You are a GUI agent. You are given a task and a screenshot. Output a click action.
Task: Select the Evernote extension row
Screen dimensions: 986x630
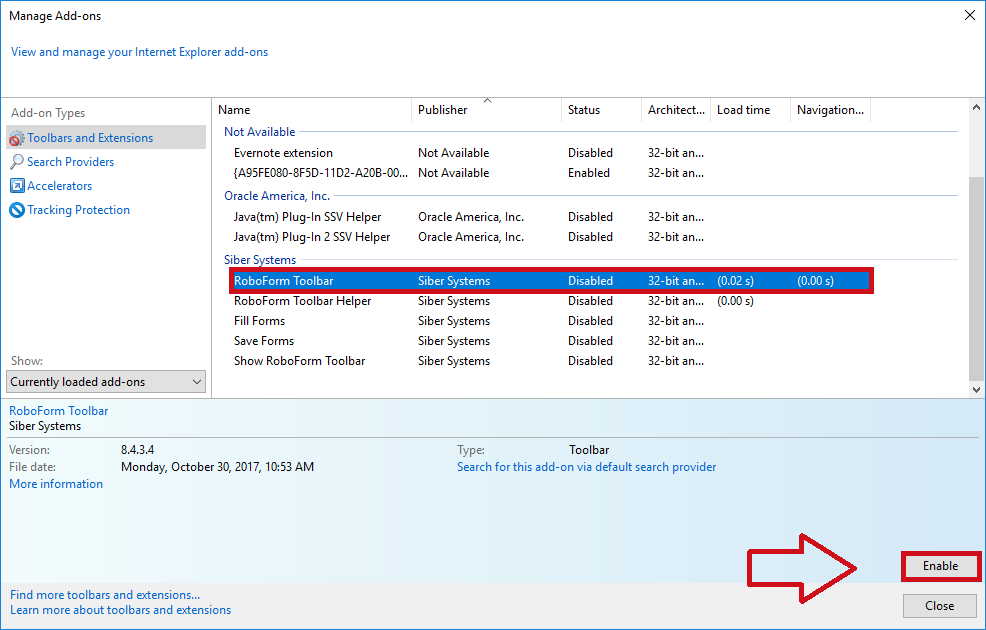pos(551,153)
